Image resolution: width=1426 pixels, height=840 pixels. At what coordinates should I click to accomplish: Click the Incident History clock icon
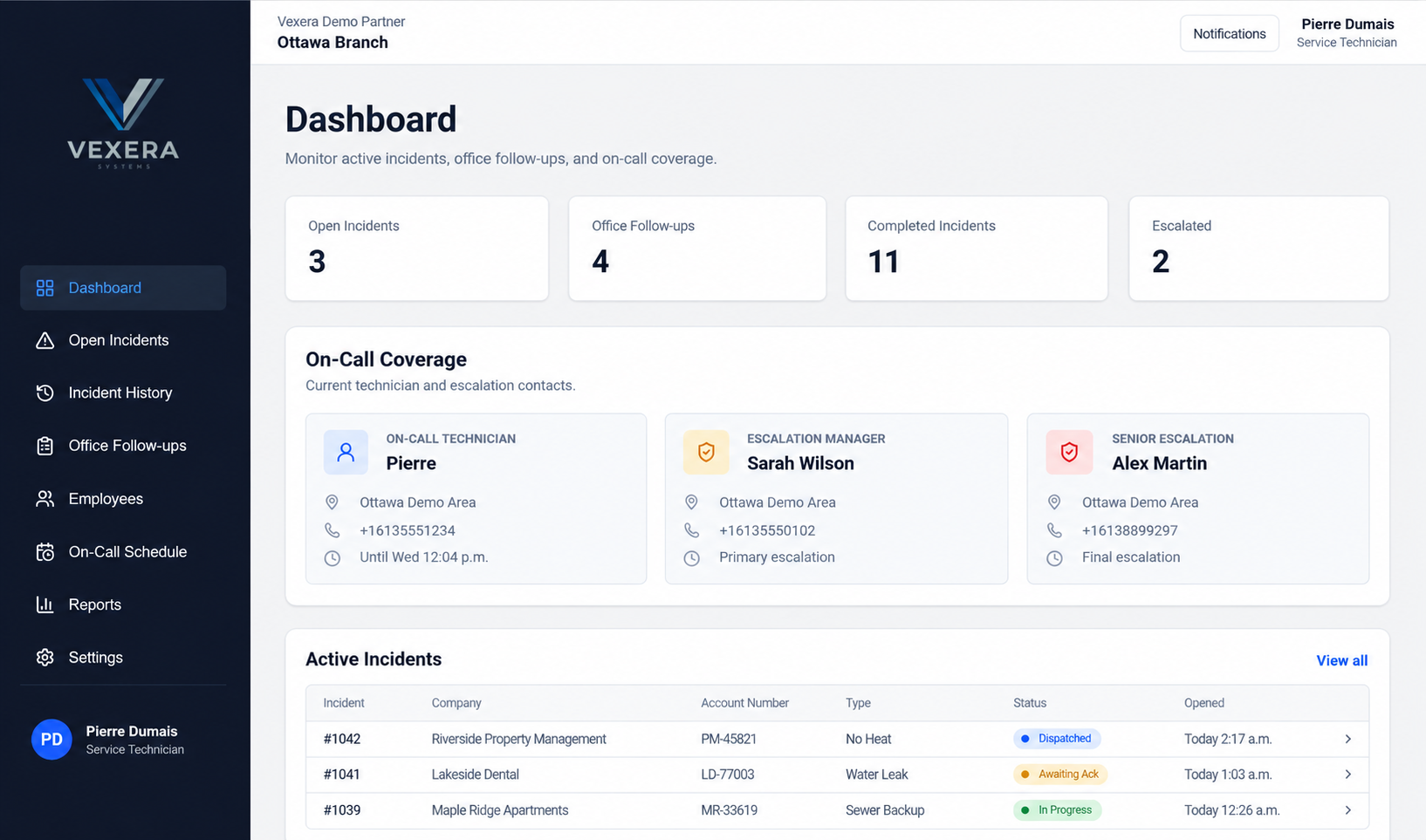click(x=45, y=393)
